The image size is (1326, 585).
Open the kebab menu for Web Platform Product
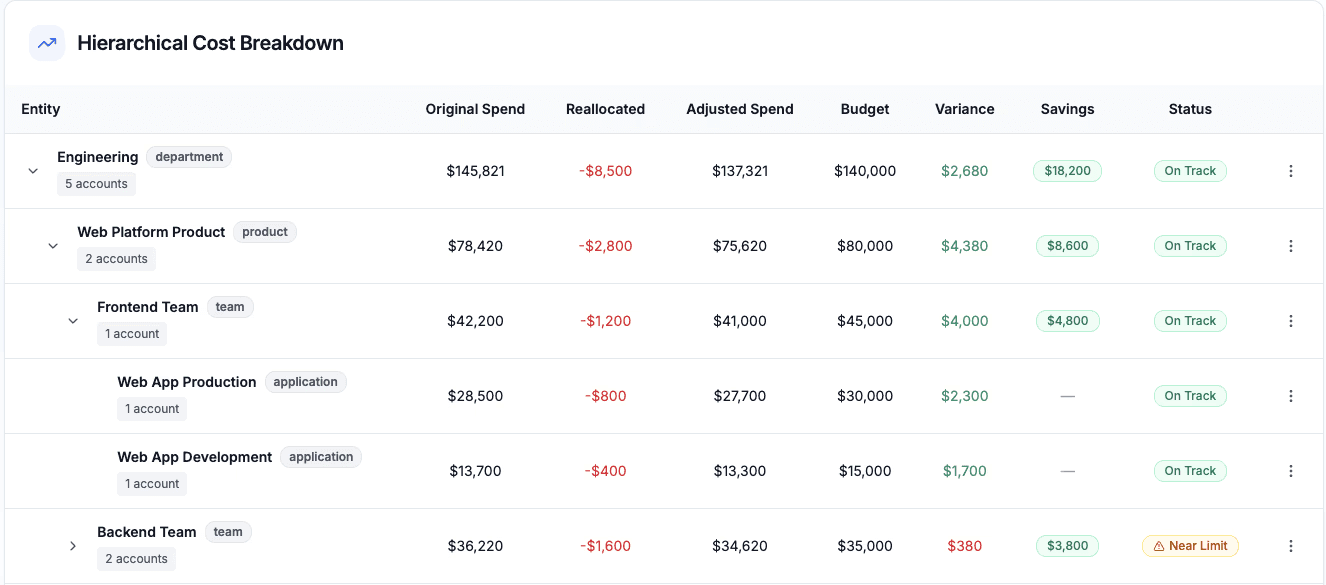1290,246
